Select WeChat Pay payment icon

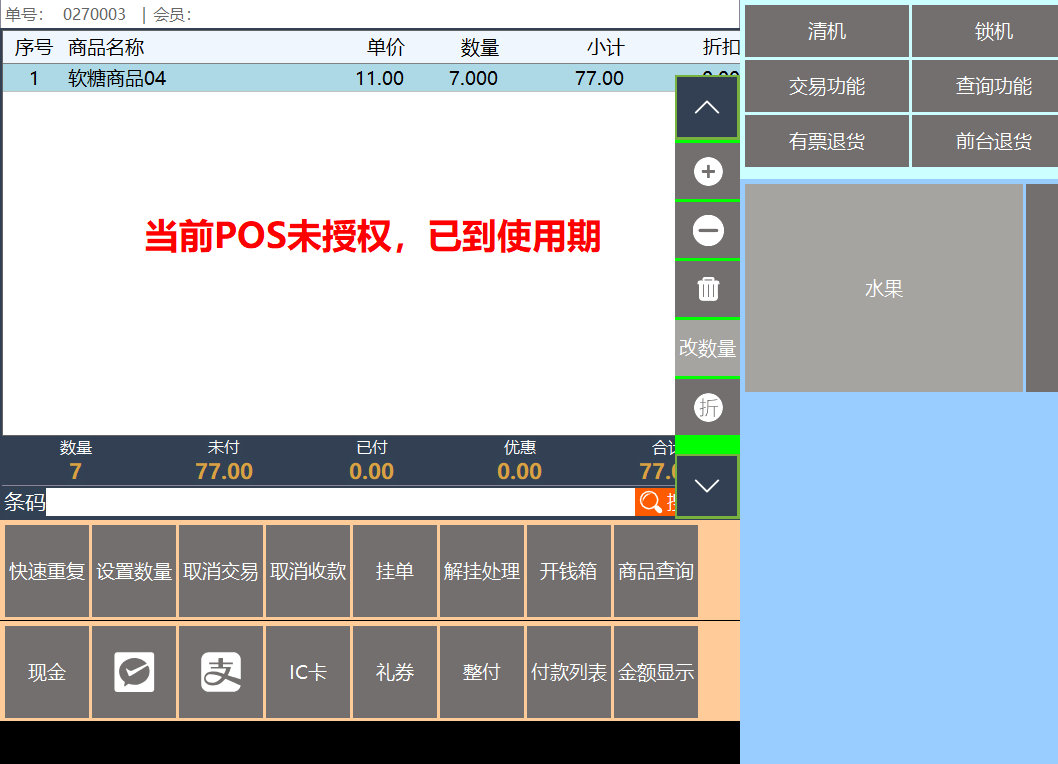pyautogui.click(x=134, y=672)
